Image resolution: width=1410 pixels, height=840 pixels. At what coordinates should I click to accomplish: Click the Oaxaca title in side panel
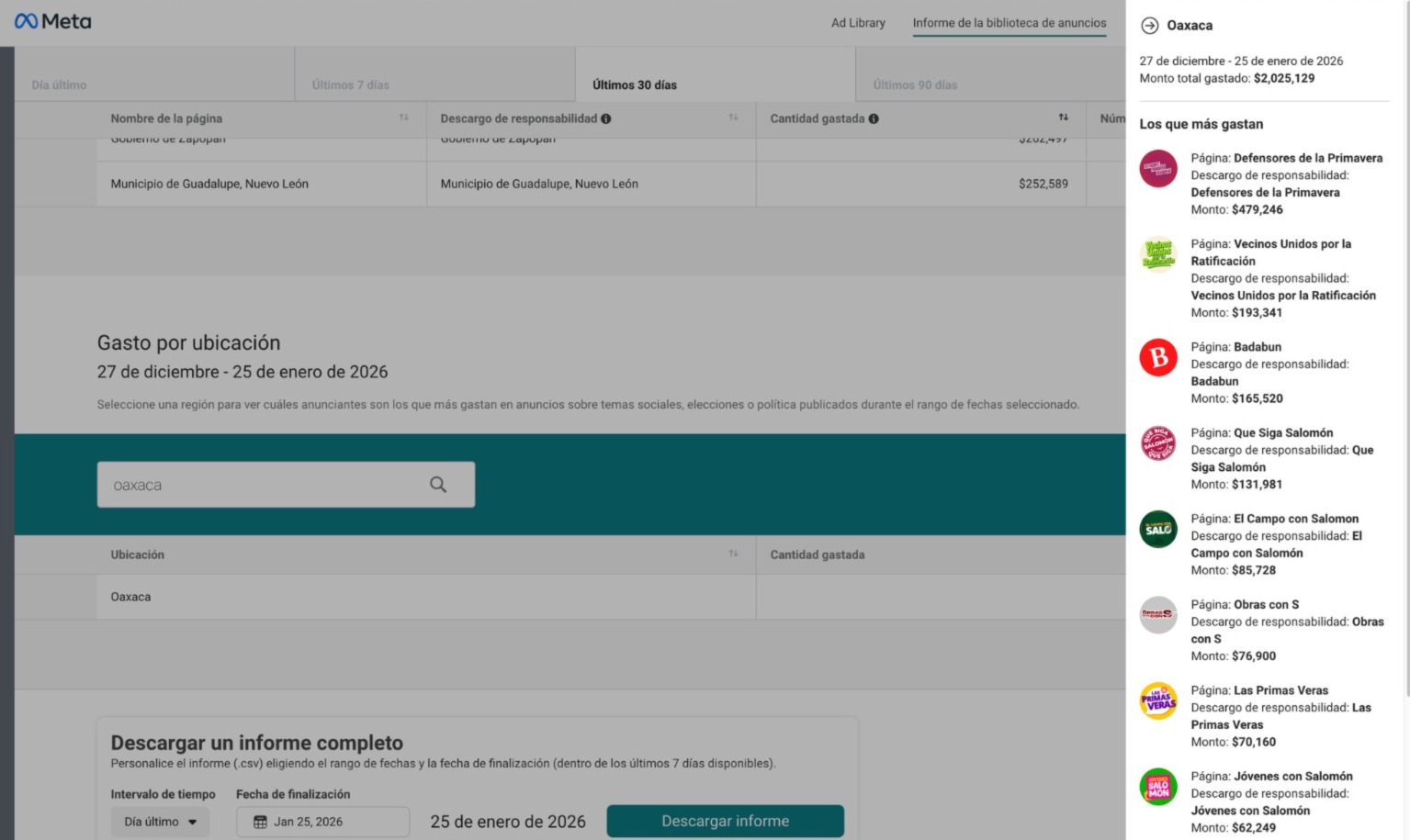coord(1190,26)
